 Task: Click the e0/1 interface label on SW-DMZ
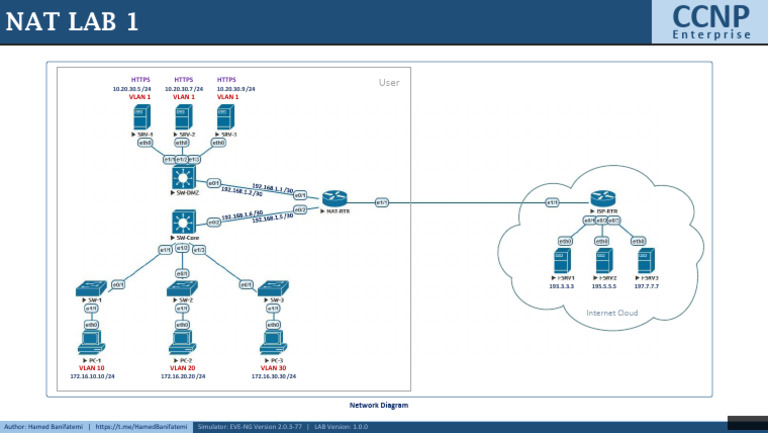coord(214,183)
